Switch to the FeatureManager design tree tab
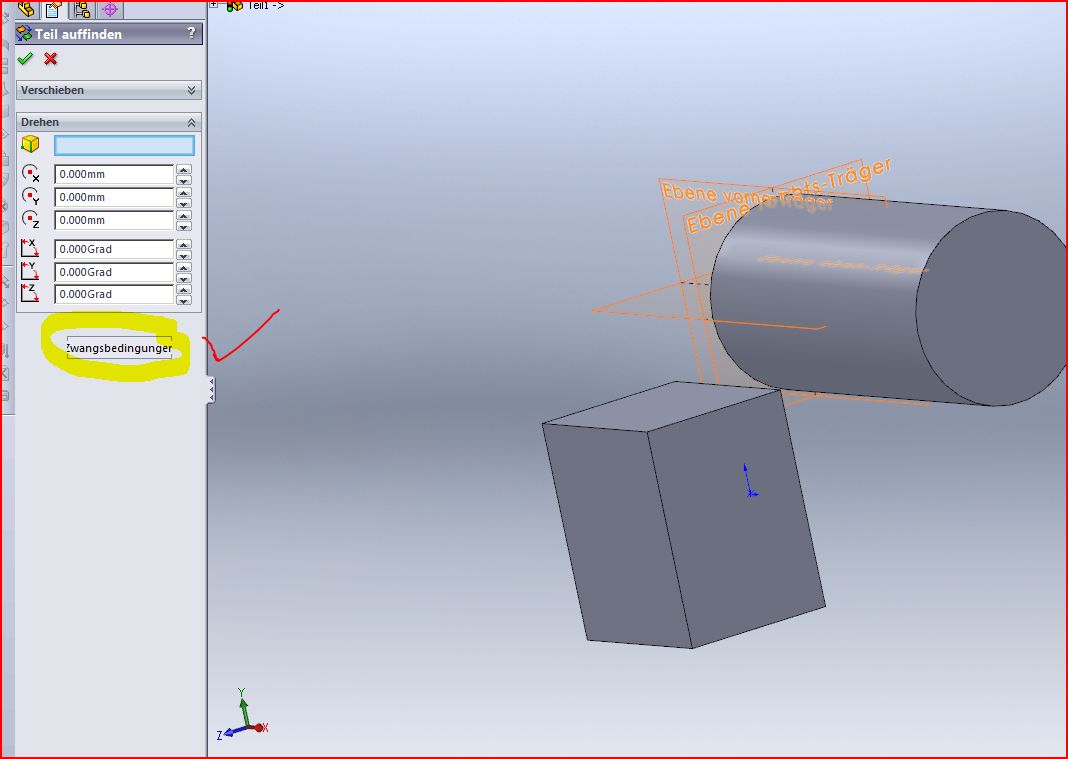The image size is (1068, 759). (26, 9)
